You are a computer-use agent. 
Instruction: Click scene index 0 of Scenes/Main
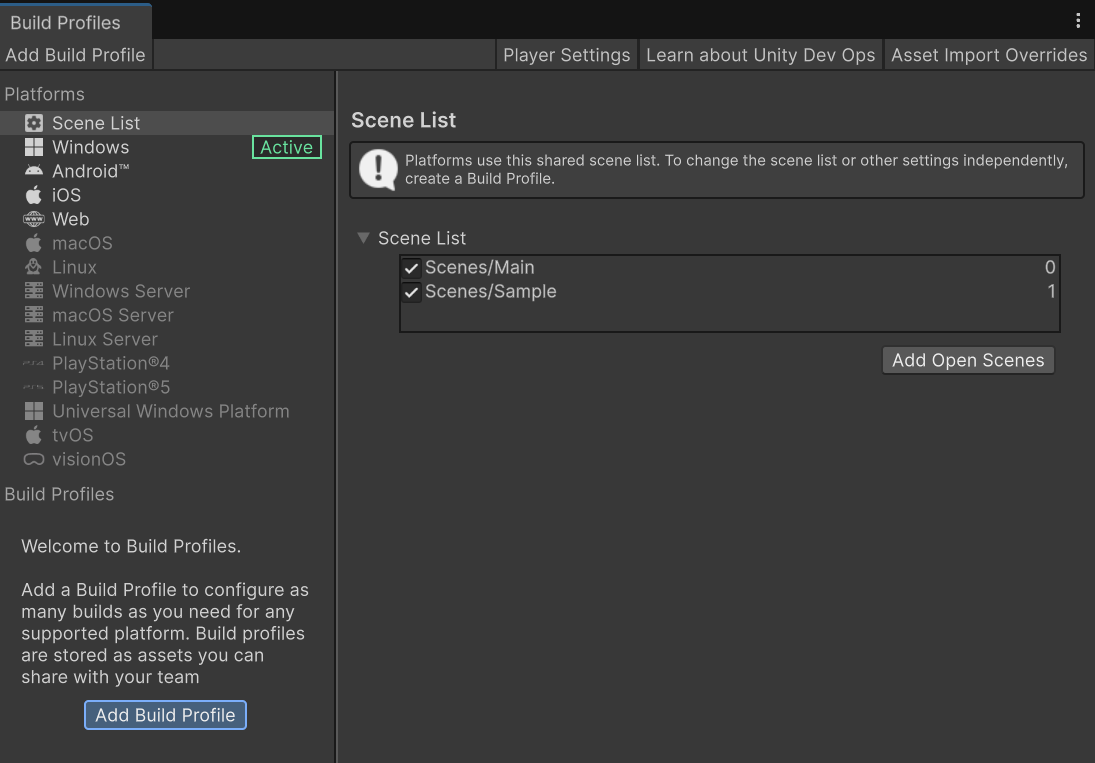click(x=1050, y=267)
